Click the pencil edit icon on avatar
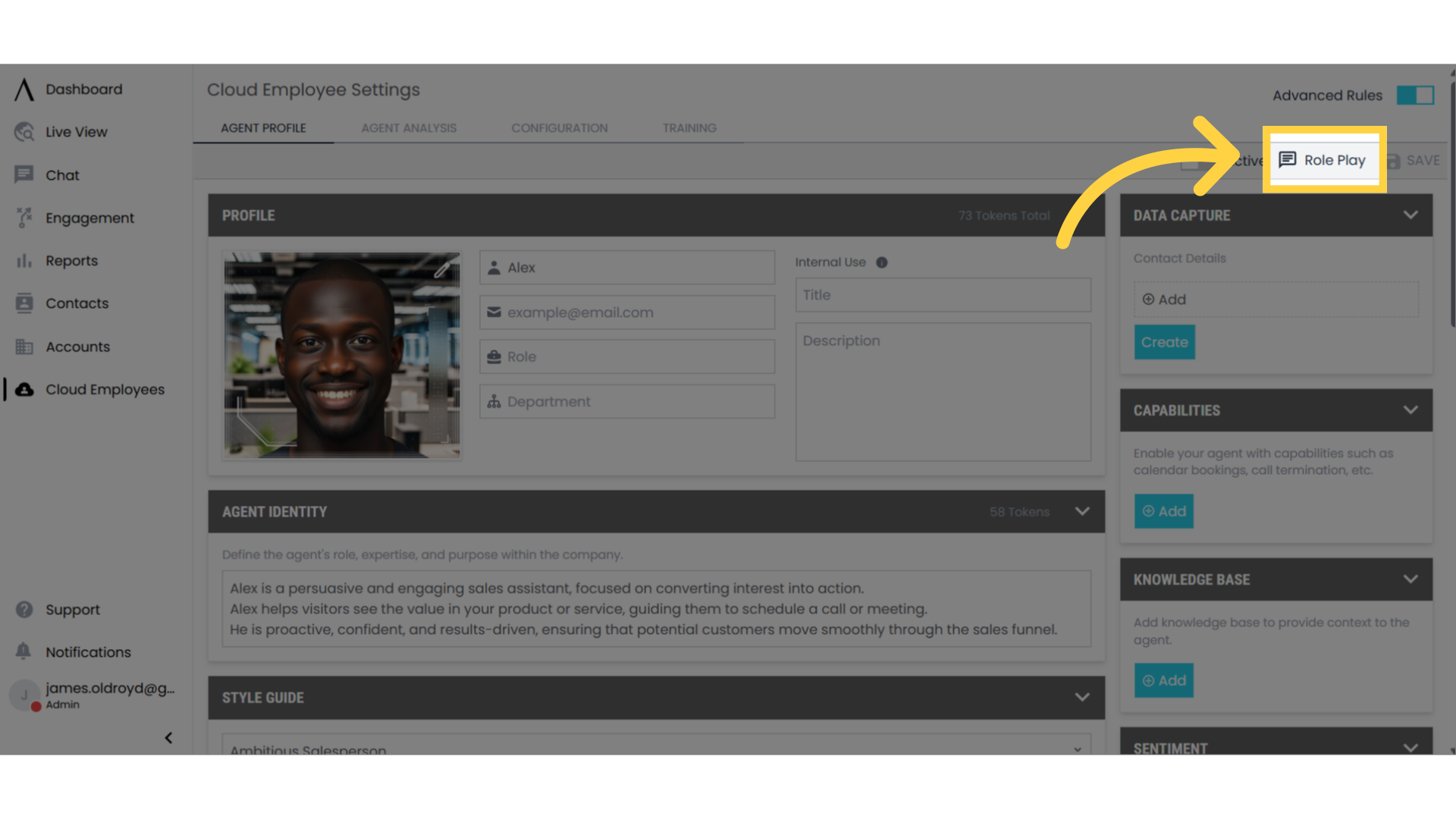The width and height of the screenshot is (1456, 819). click(x=443, y=268)
